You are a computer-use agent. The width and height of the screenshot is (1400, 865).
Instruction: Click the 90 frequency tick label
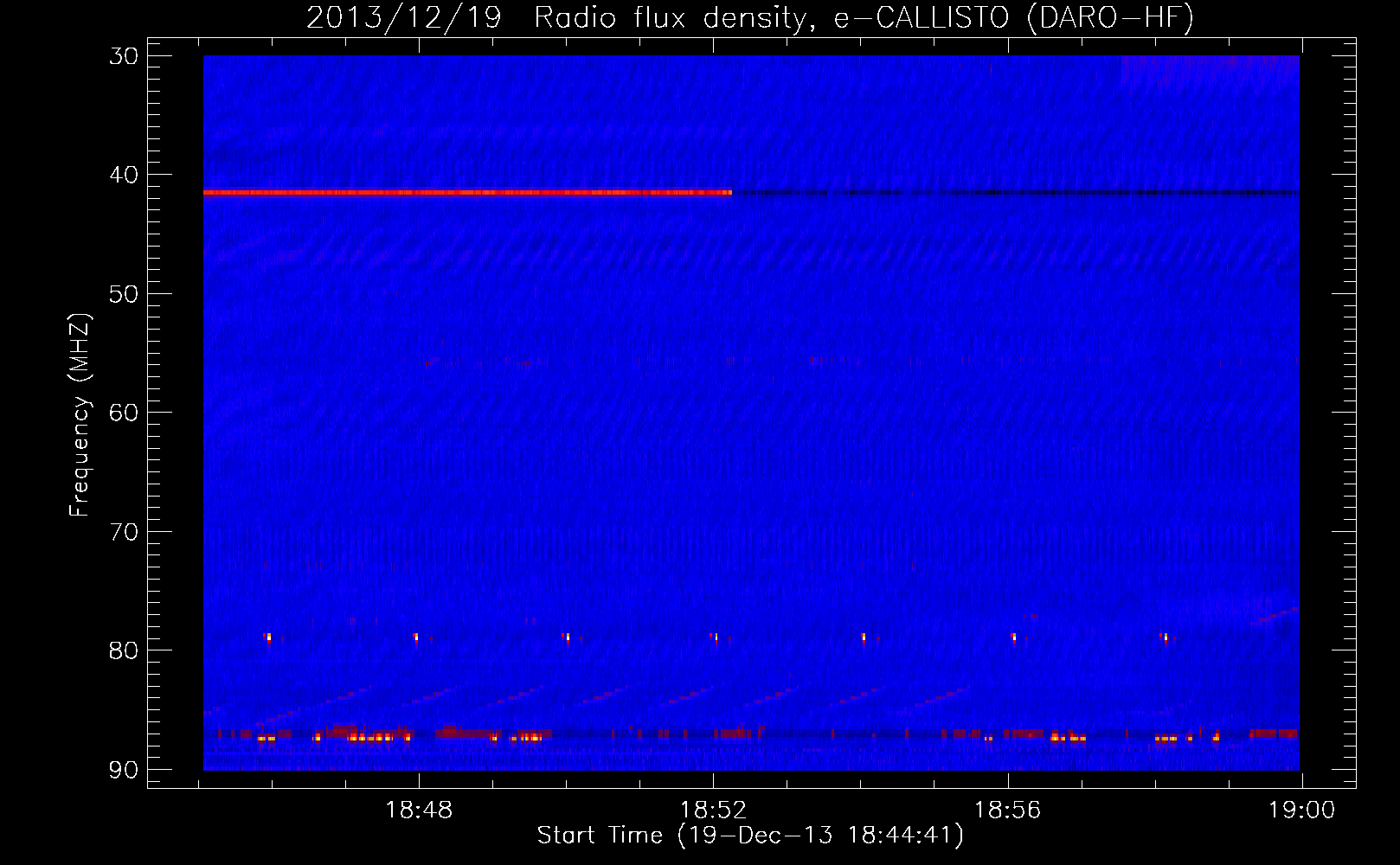124,769
